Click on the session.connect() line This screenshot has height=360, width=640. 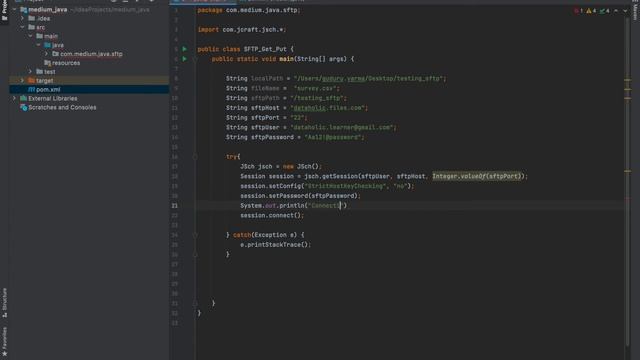pos(272,216)
